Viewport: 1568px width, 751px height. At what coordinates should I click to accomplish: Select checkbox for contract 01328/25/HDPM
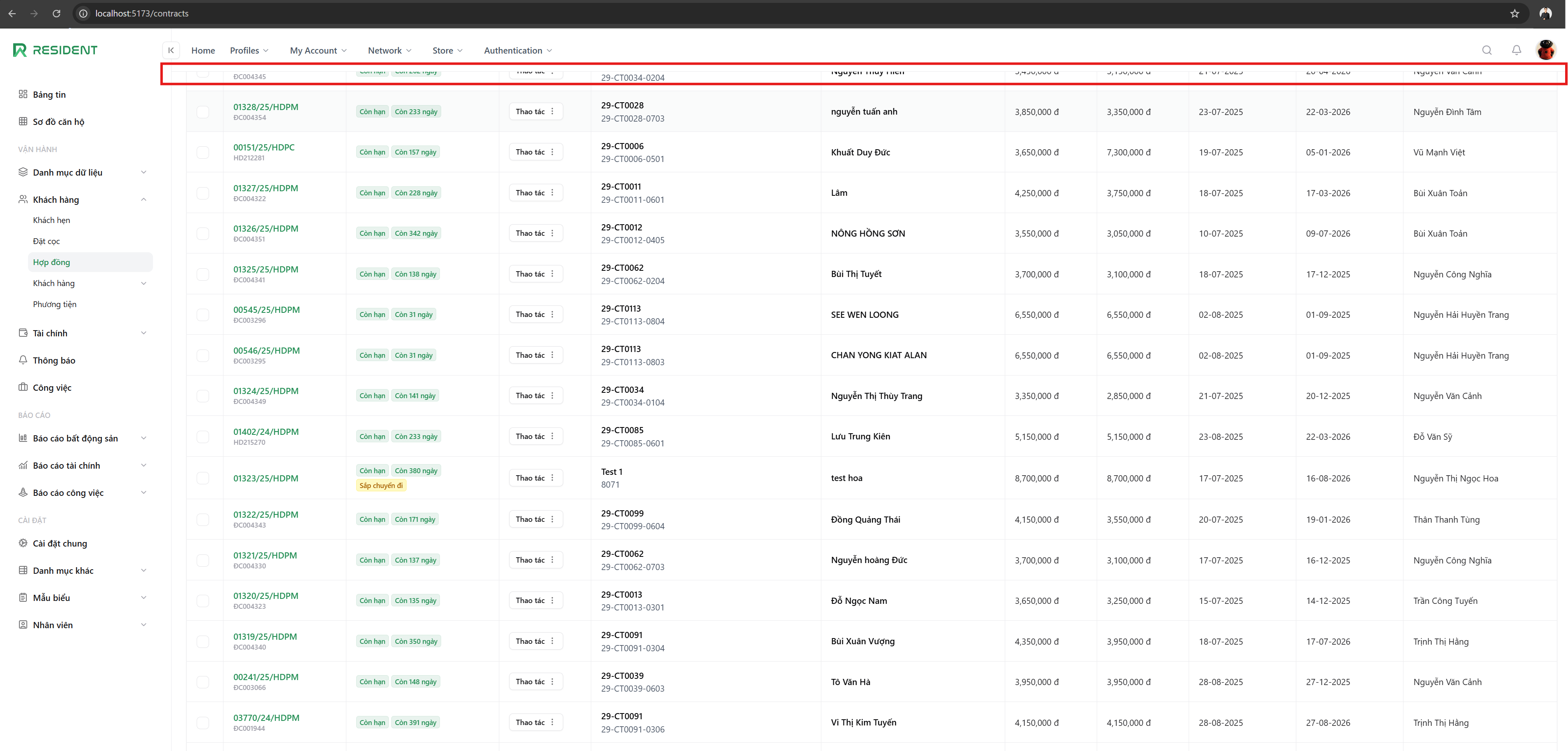point(203,112)
